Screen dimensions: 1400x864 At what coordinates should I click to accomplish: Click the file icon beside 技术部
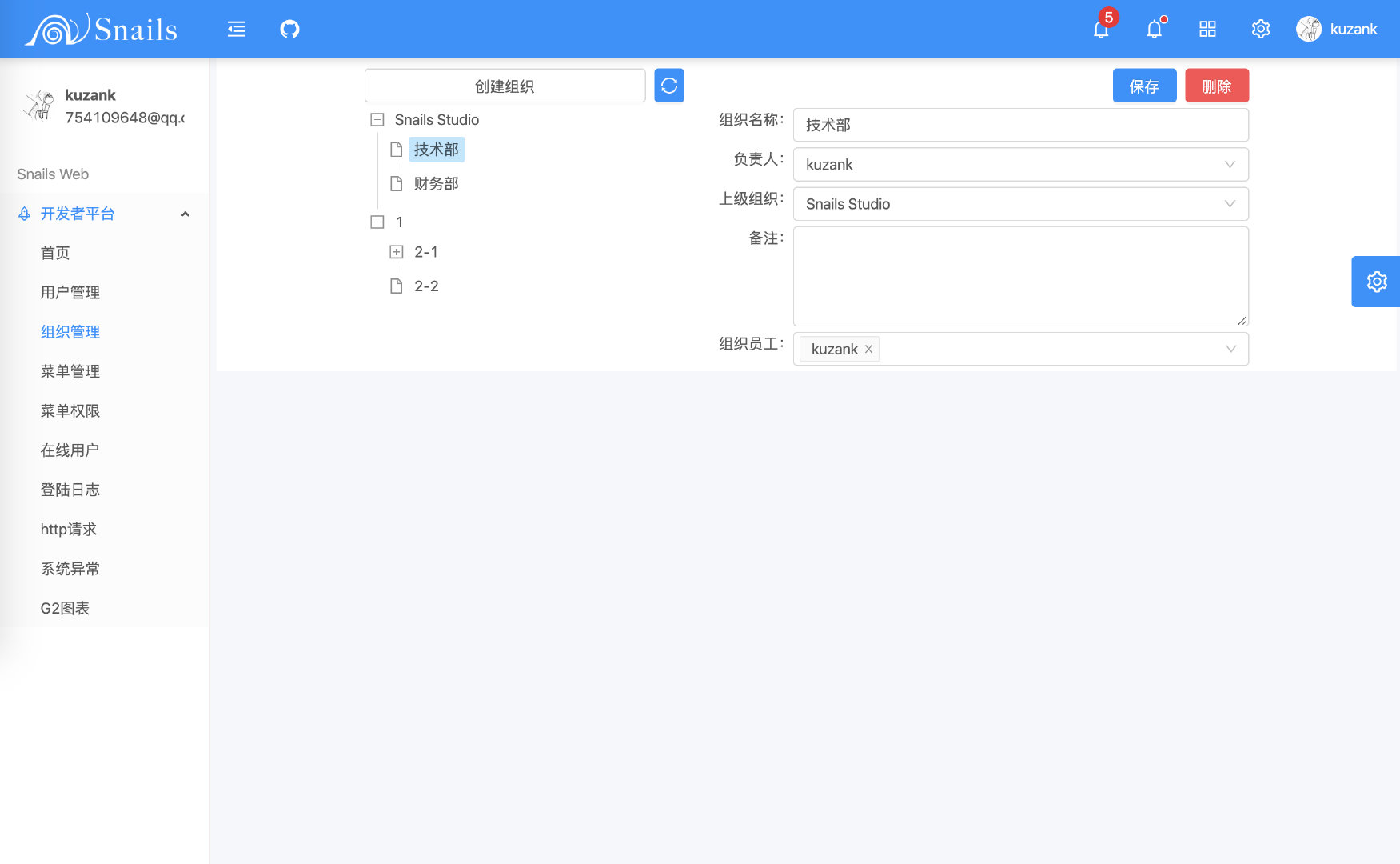396,150
